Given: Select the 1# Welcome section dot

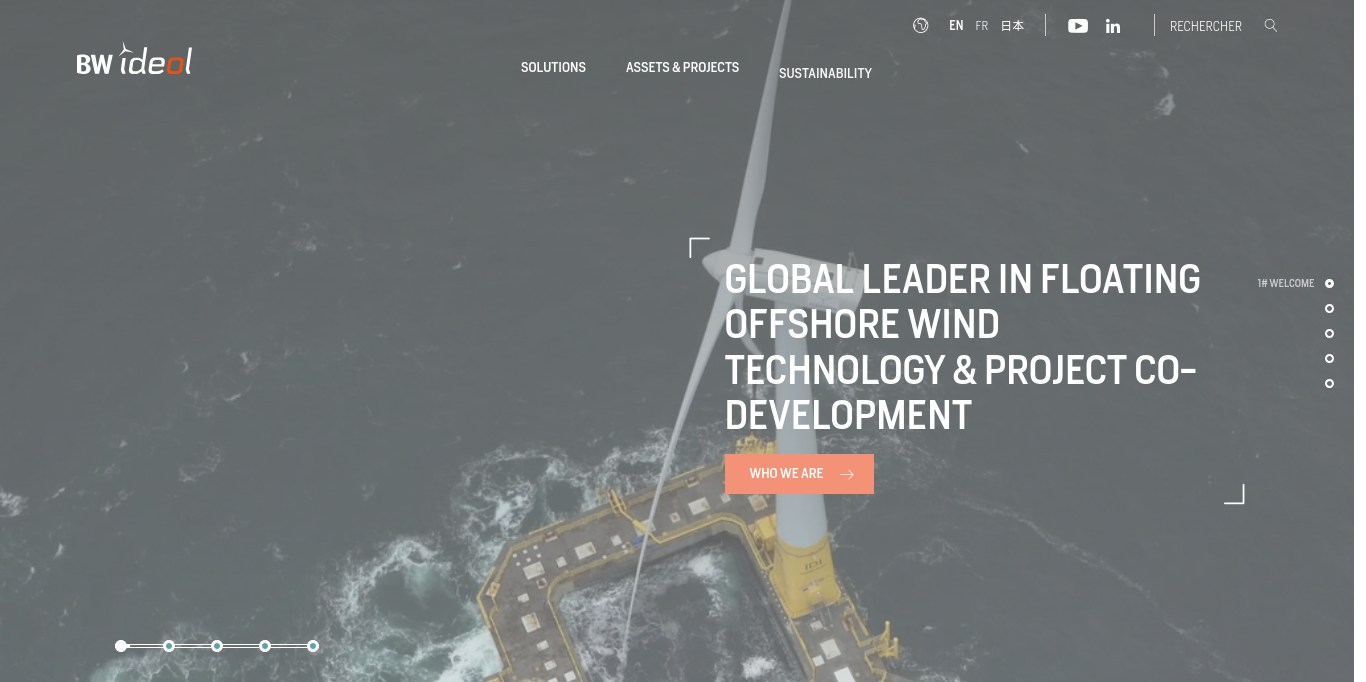Looking at the screenshot, I should click(1329, 284).
